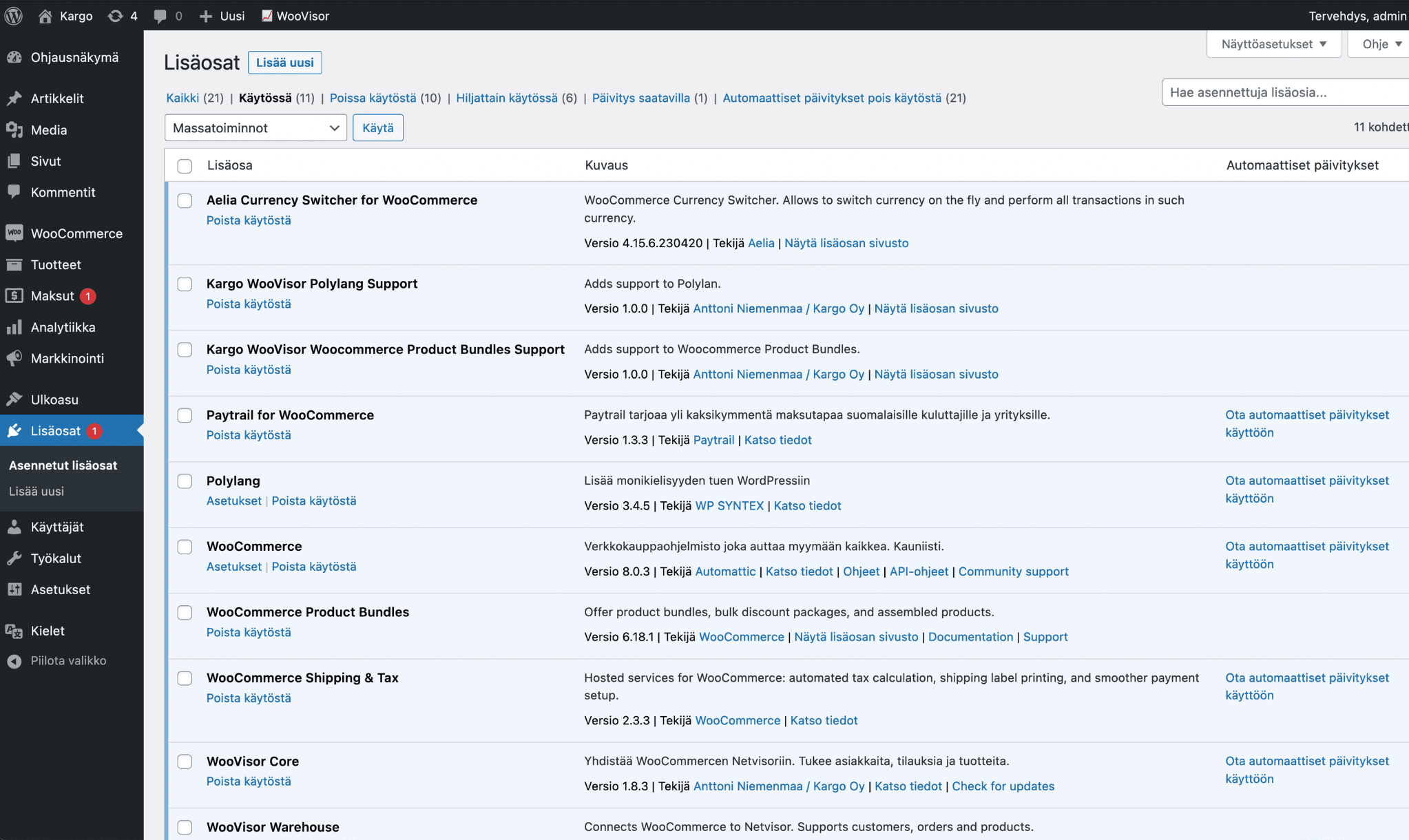Toggle the select-all plugins checkbox

coord(185,166)
